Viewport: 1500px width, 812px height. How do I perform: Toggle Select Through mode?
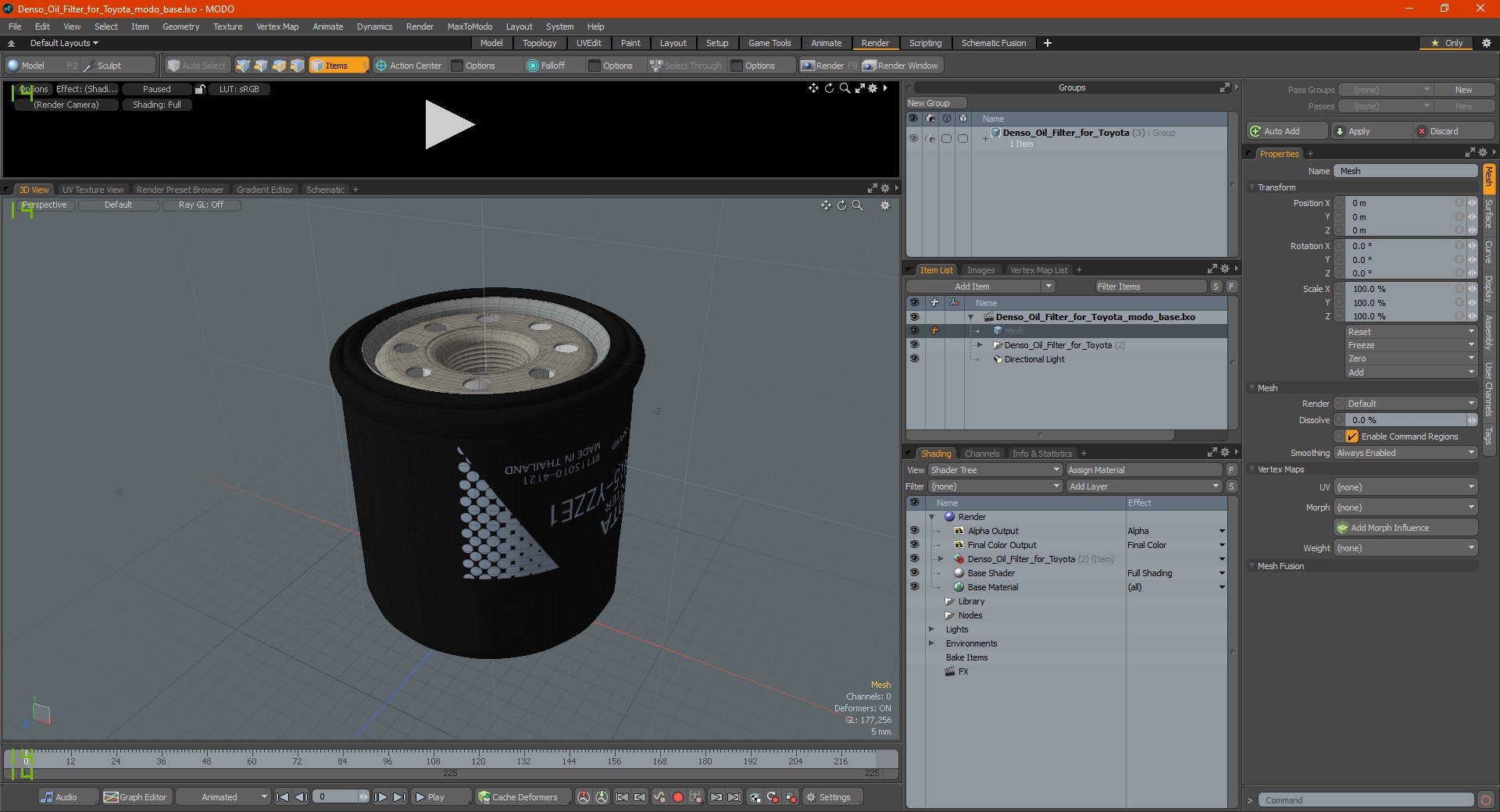click(x=686, y=66)
